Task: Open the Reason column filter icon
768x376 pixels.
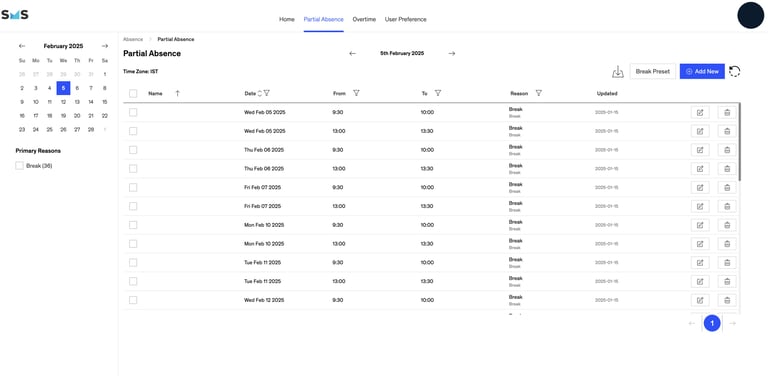Action: pos(538,93)
